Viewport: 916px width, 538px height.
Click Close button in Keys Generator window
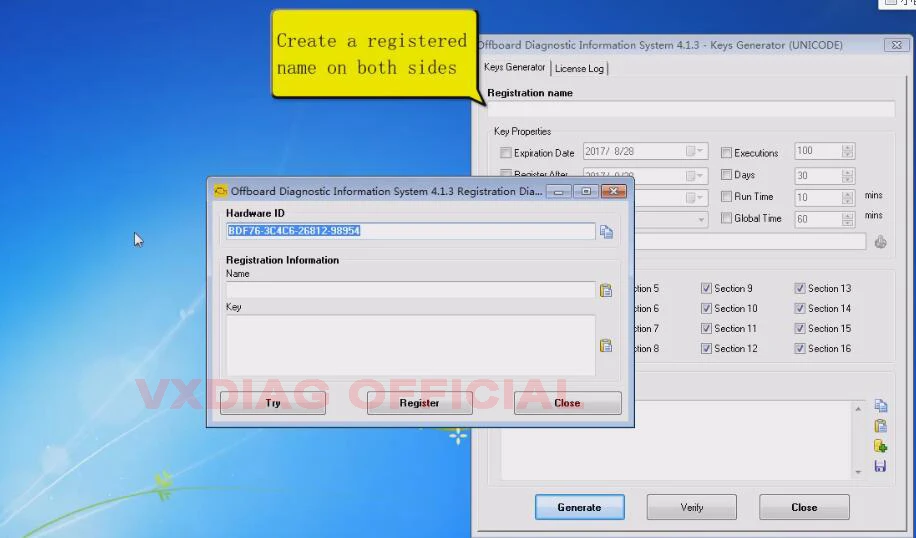point(804,507)
